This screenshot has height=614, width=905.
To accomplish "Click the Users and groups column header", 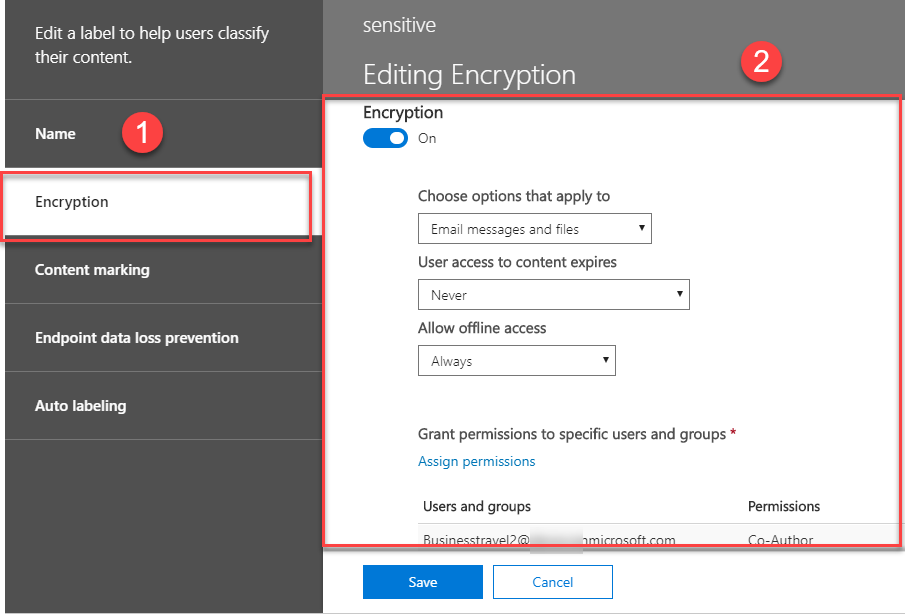I will (x=477, y=506).
